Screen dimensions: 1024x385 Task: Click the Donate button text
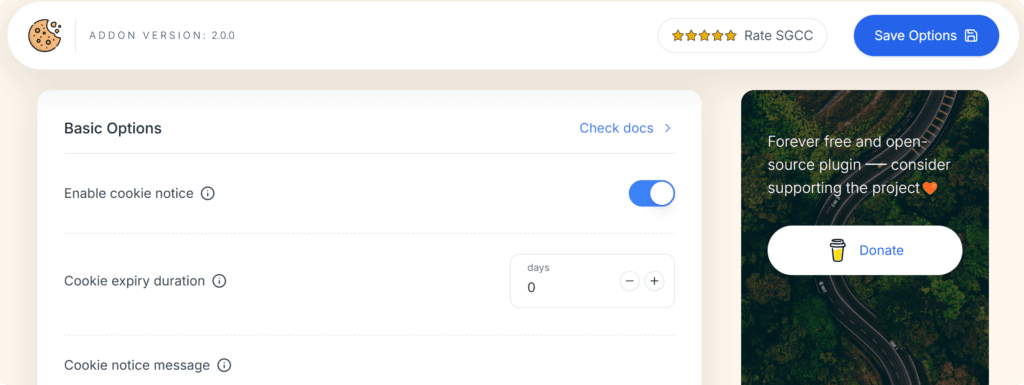click(x=881, y=251)
